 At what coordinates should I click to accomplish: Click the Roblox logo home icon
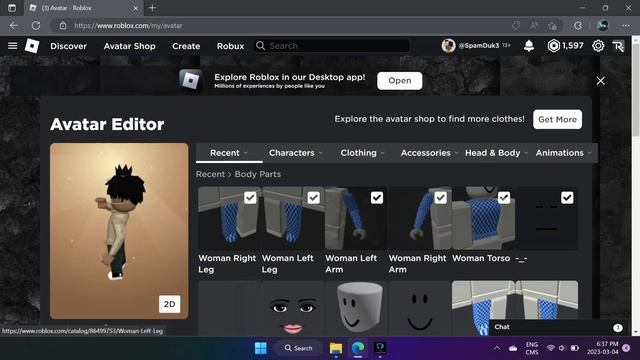point(32,46)
